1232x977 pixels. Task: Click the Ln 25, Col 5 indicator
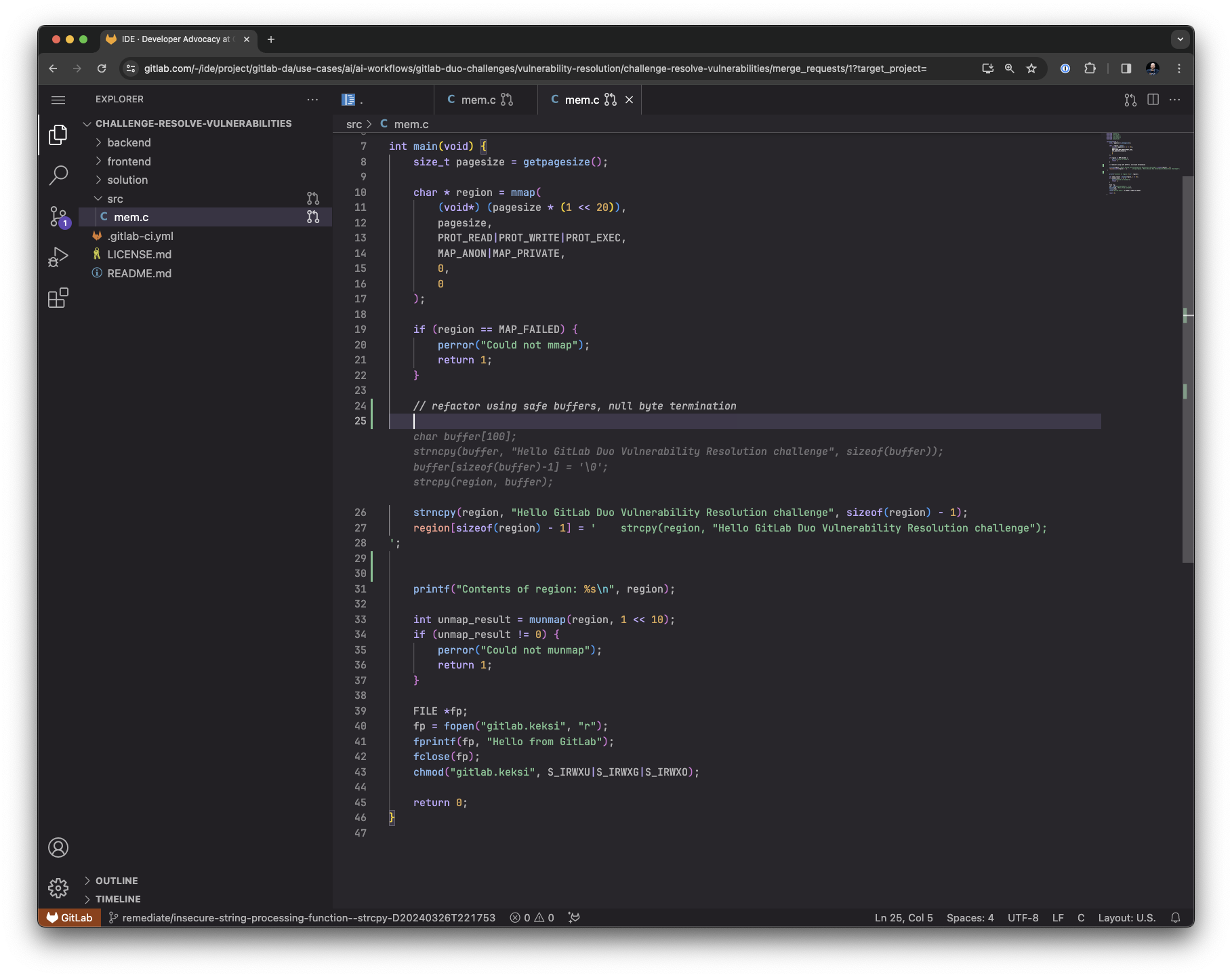(x=903, y=917)
